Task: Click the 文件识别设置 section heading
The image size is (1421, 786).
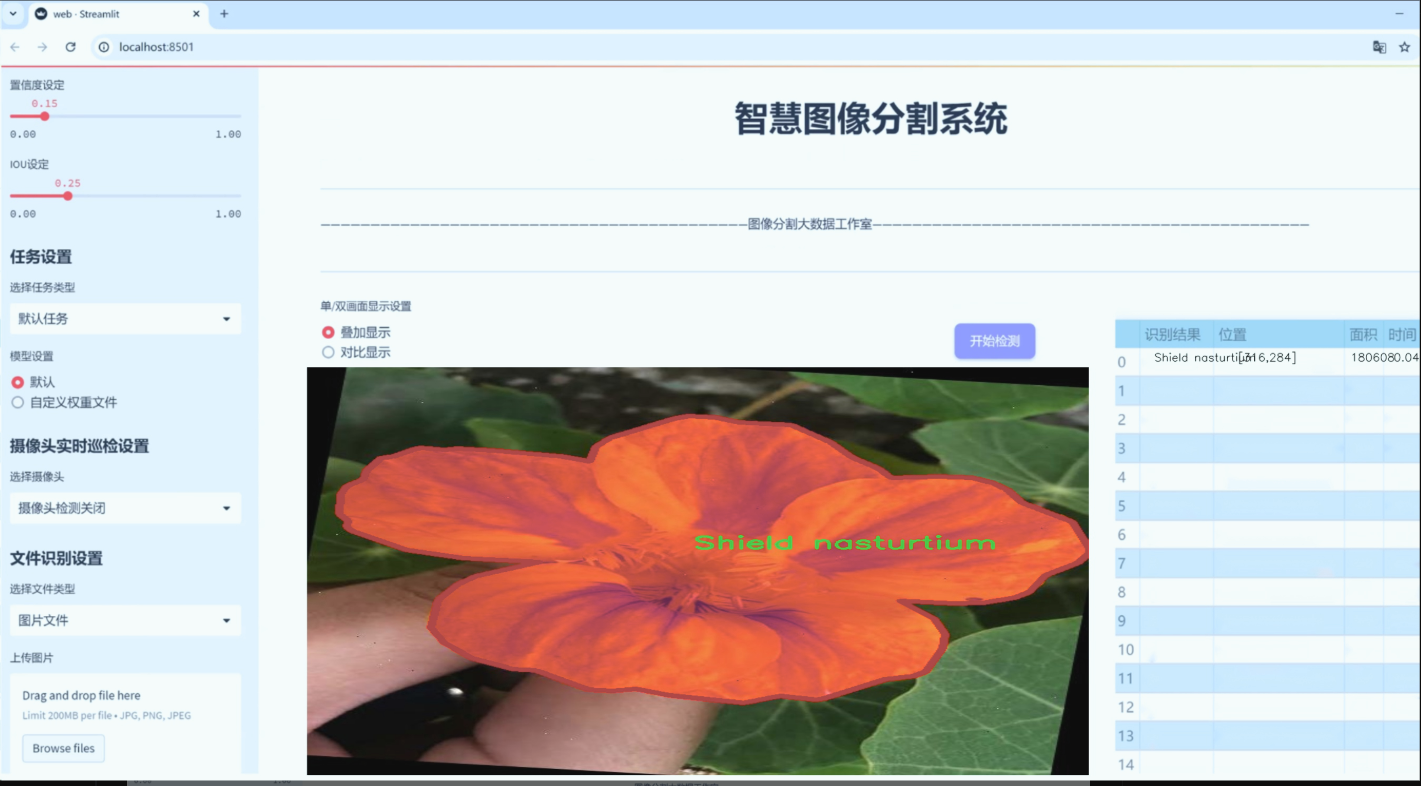Action: click(56, 558)
